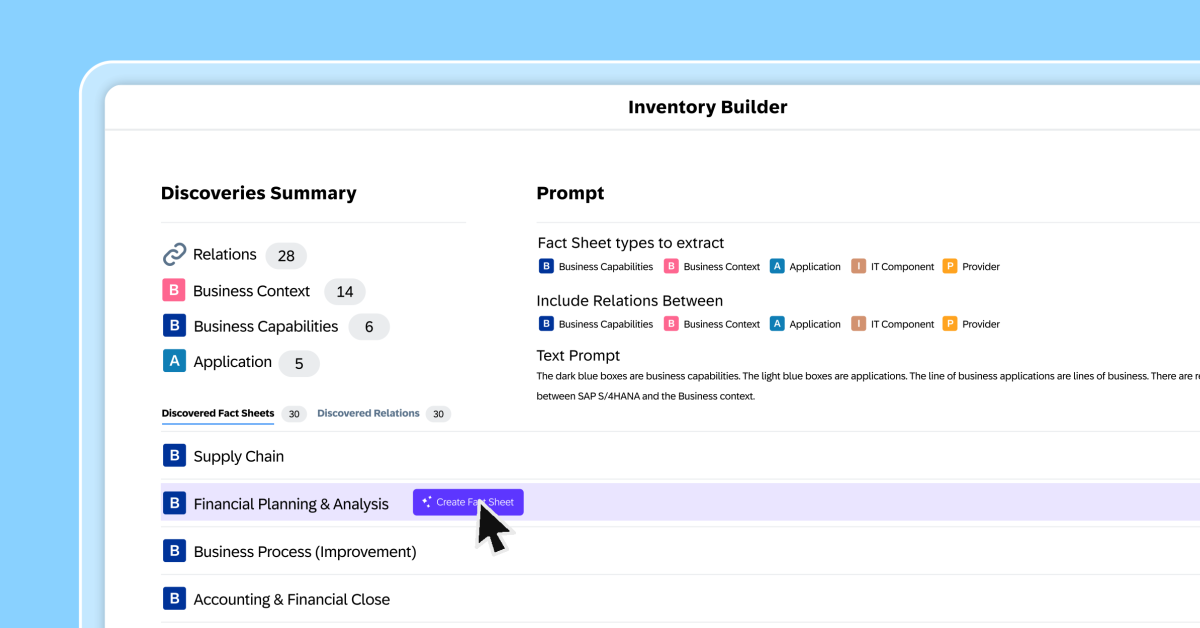The width and height of the screenshot is (1200, 628).
Task: Click the Business Process (Improvement) row icon
Action: click(174, 551)
